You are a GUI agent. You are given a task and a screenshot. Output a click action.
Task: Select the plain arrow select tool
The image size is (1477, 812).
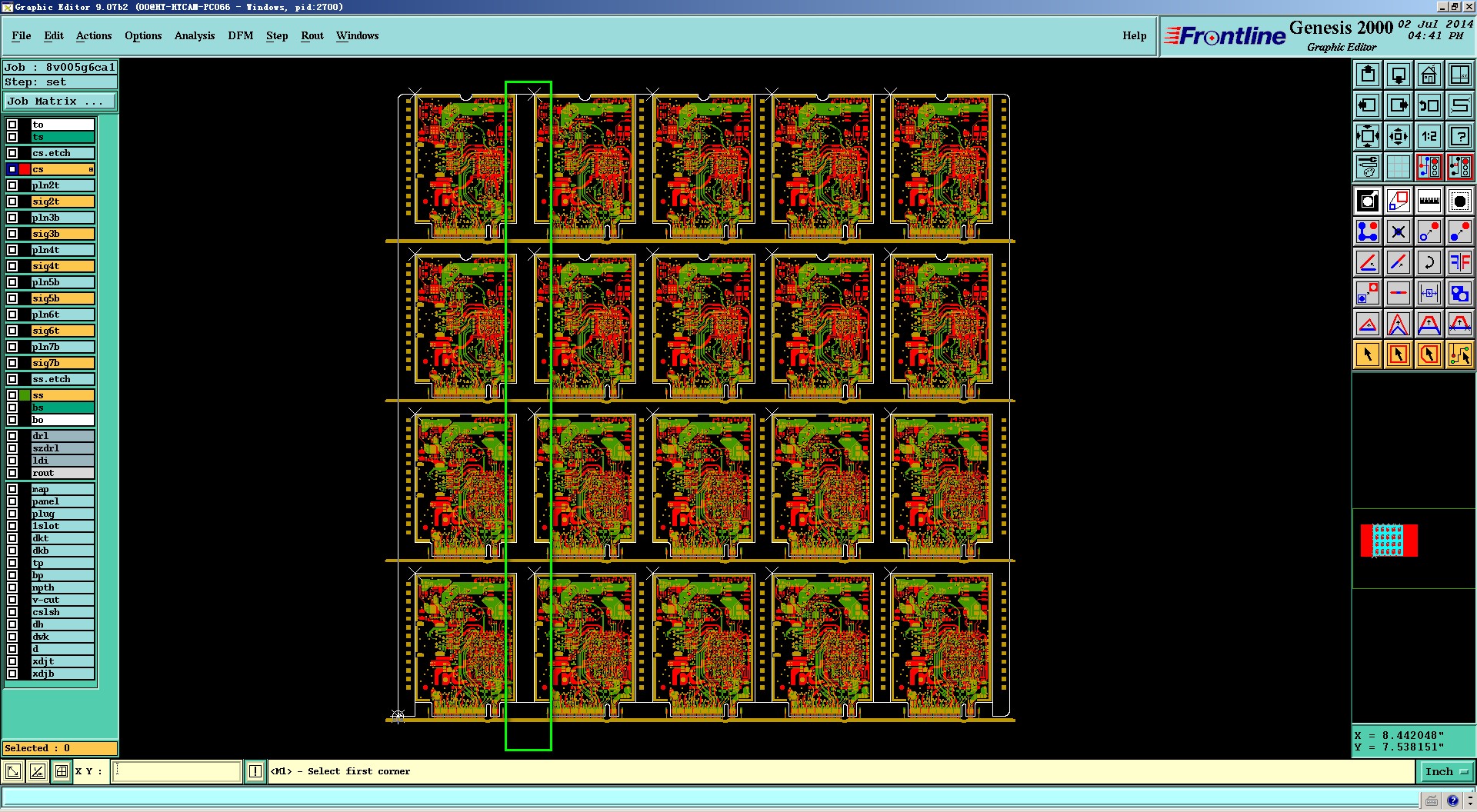(x=1368, y=354)
